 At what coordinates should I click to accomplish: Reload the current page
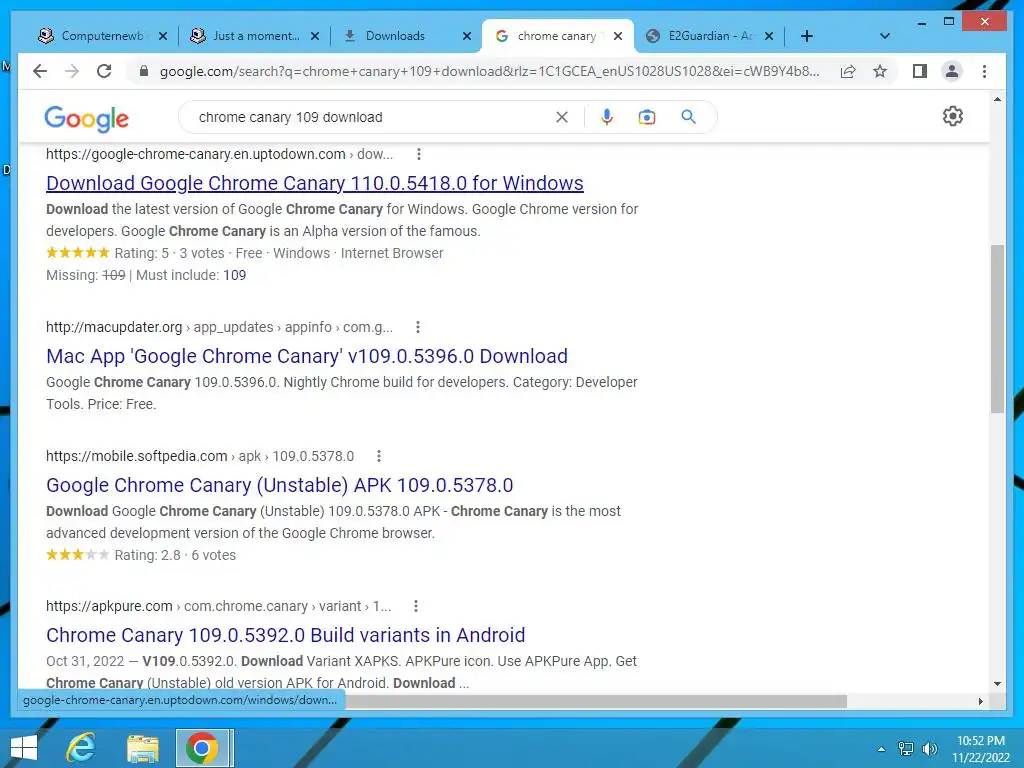click(x=104, y=71)
